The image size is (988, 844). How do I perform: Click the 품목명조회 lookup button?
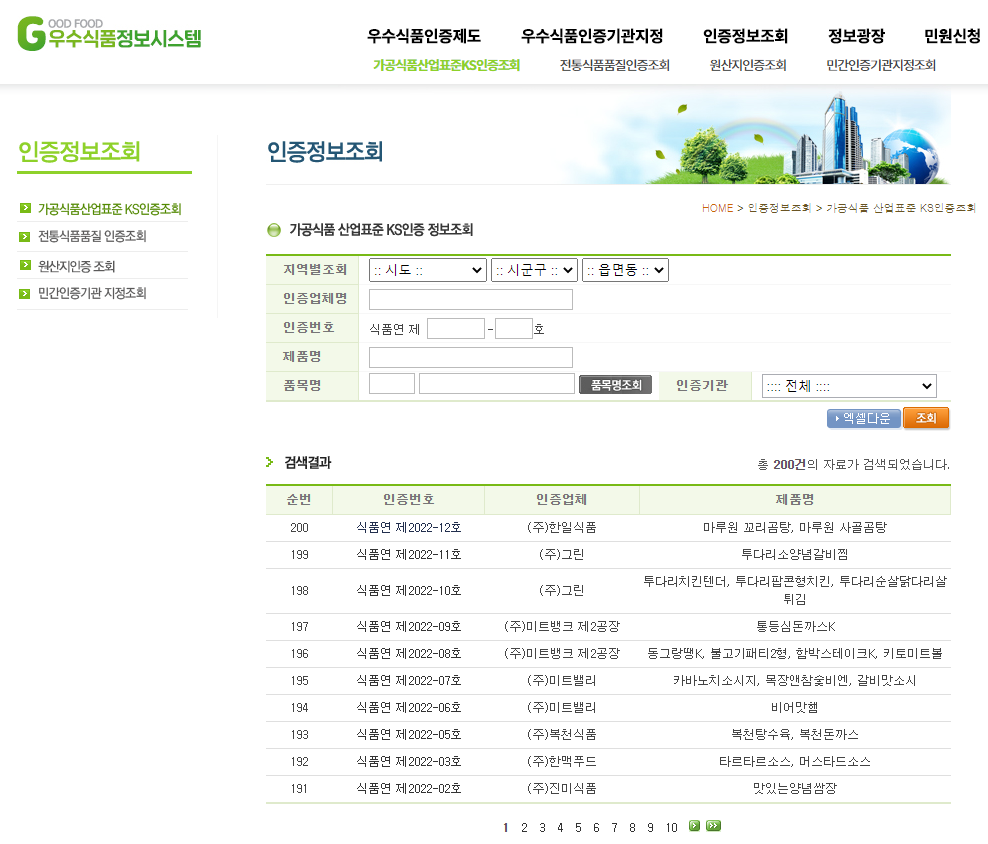pos(615,383)
